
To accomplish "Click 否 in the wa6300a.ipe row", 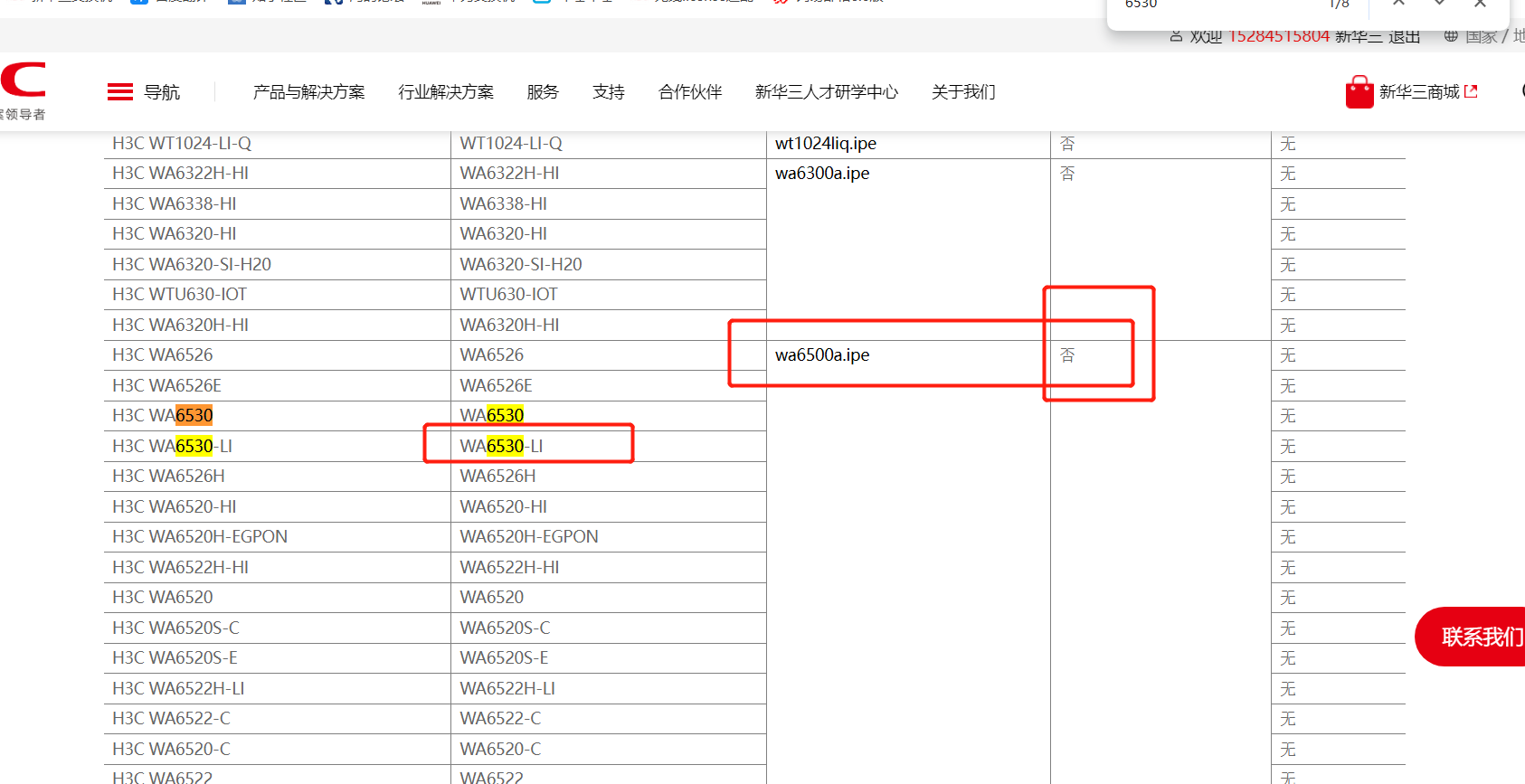I will (x=1067, y=174).
